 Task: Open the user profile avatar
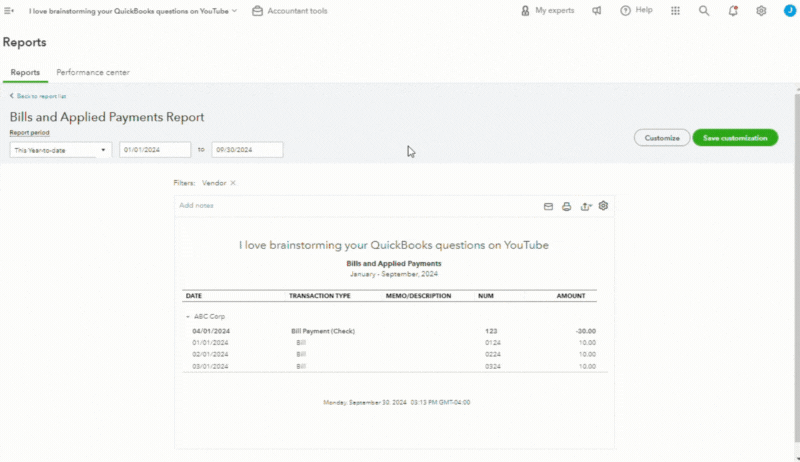pyautogui.click(x=790, y=11)
